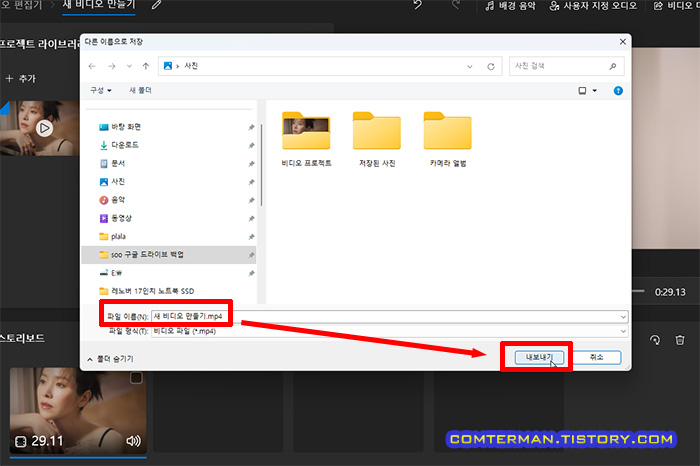
Task: Open the 저장된 사진 folder
Action: pyautogui.click(x=377, y=139)
